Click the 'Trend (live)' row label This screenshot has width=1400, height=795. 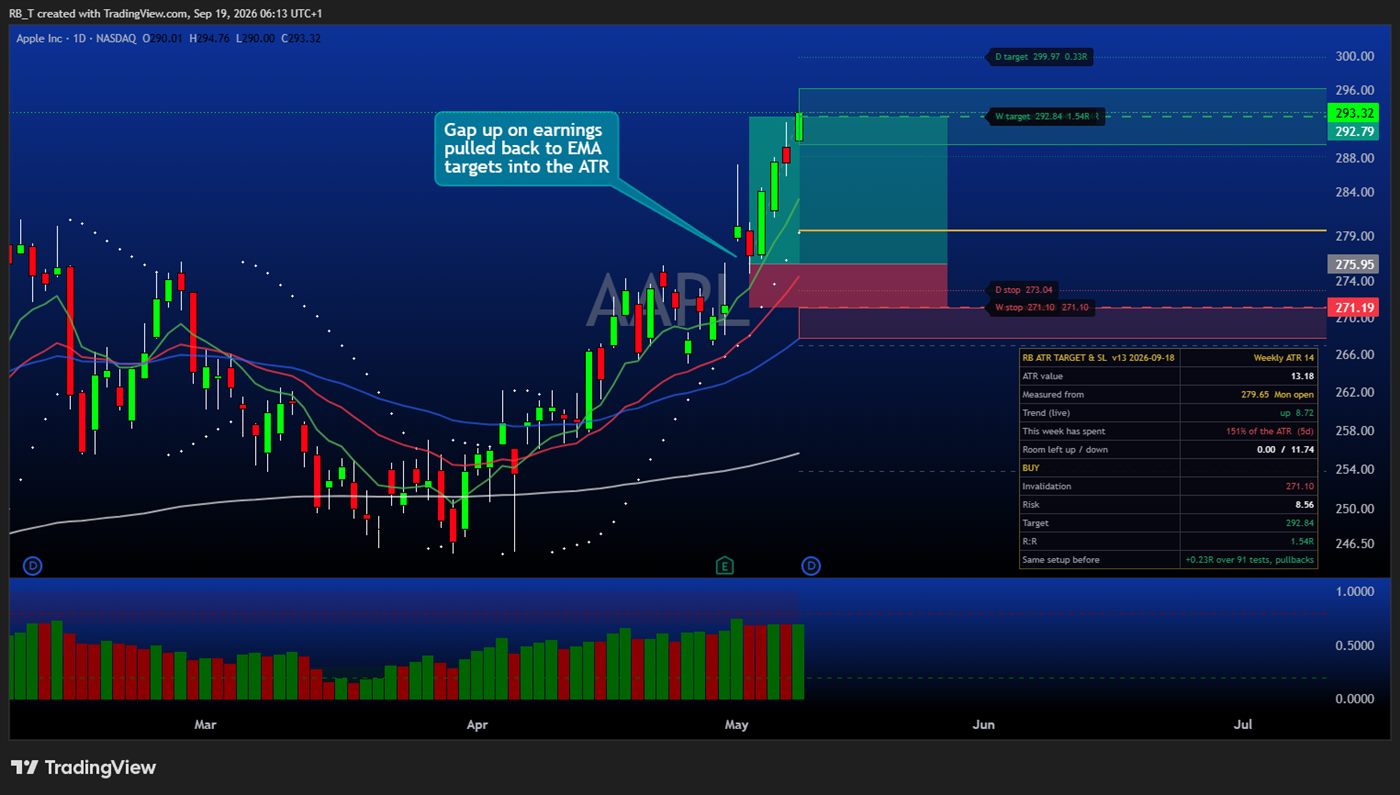click(x=1047, y=413)
